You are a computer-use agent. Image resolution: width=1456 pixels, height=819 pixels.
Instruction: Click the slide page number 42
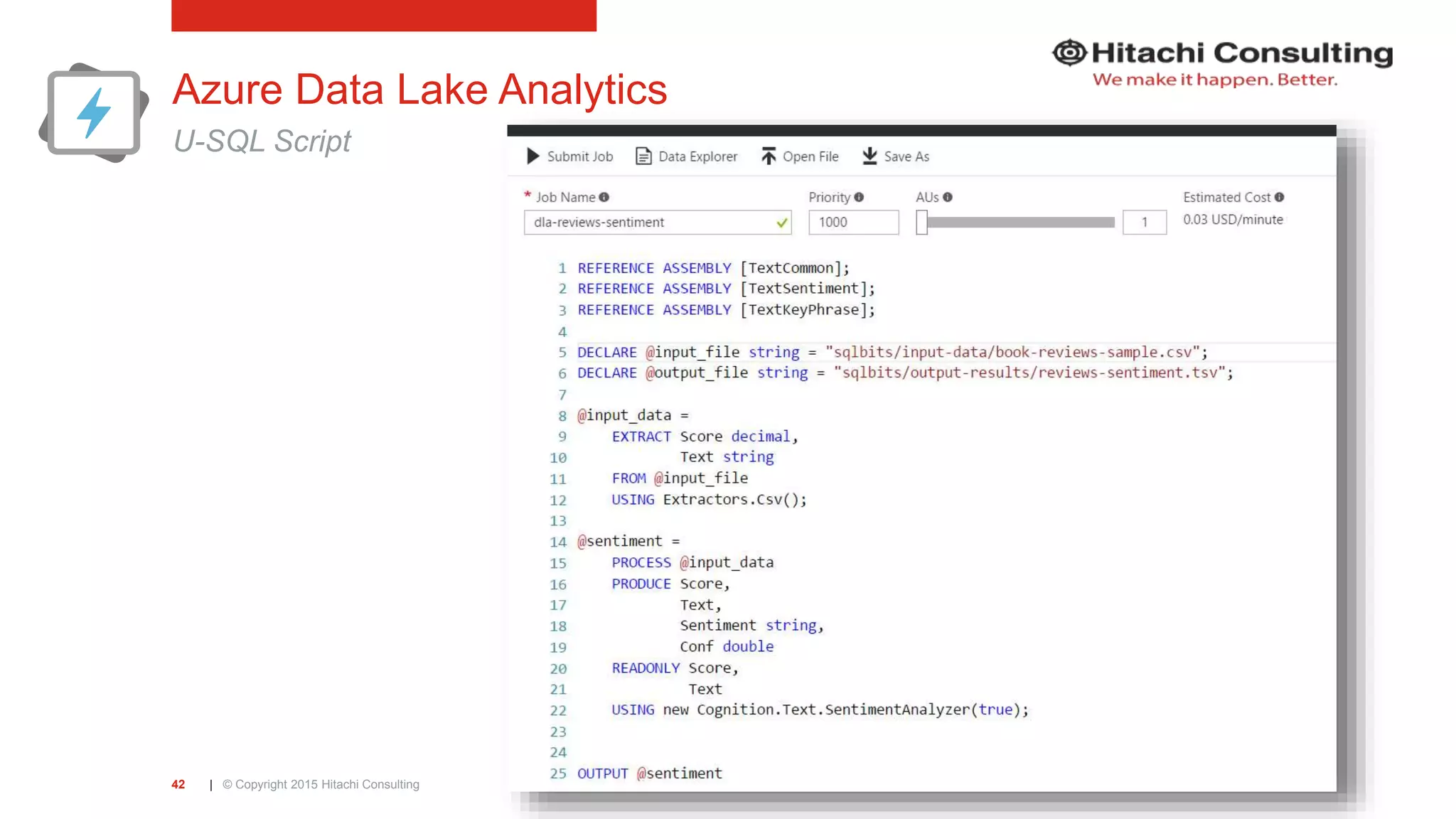click(x=178, y=784)
